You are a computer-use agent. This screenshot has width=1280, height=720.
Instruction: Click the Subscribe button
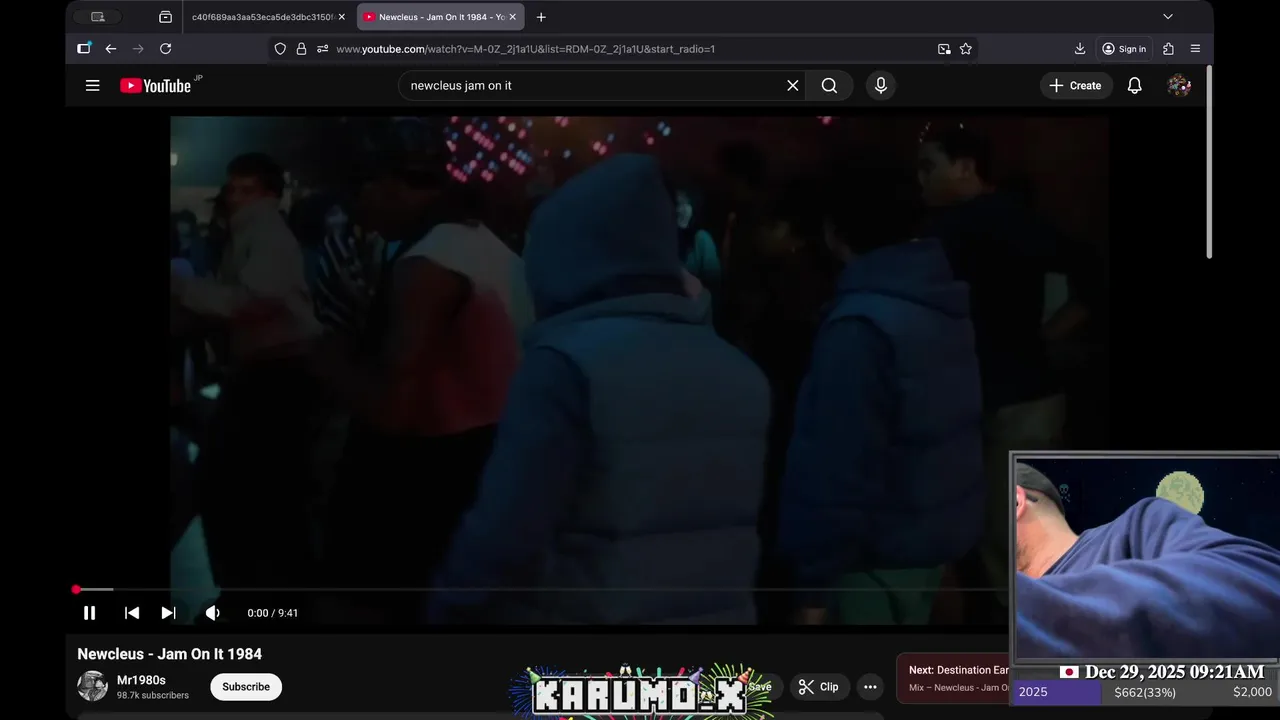click(246, 687)
